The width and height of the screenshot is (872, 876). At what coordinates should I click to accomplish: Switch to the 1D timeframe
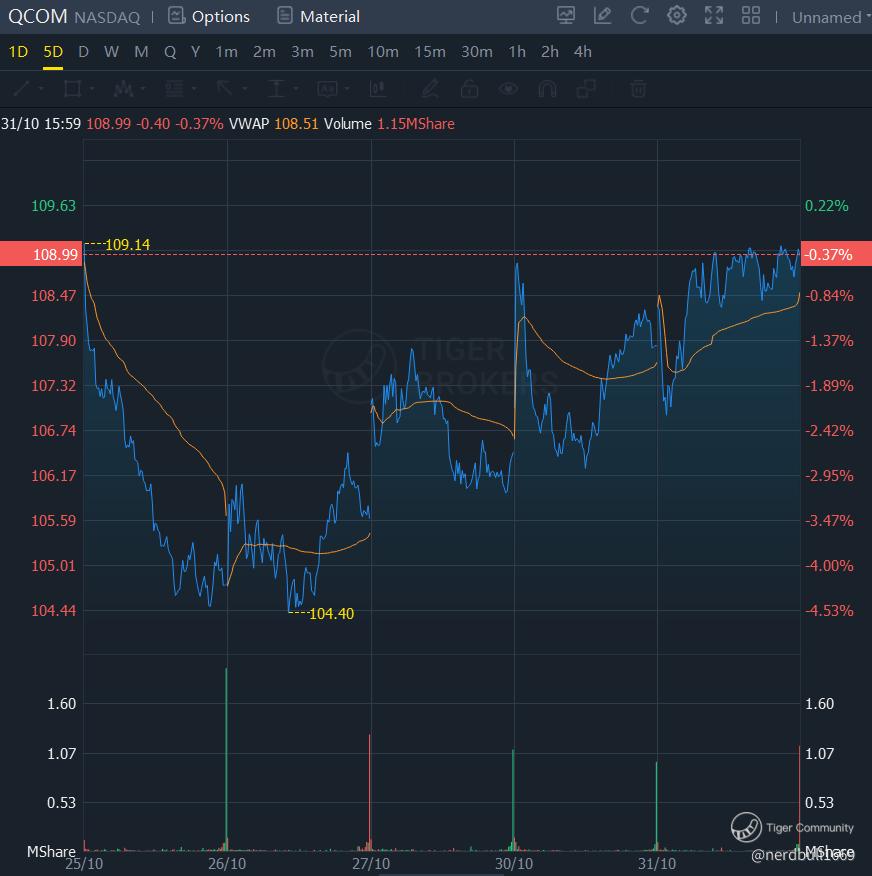point(18,52)
